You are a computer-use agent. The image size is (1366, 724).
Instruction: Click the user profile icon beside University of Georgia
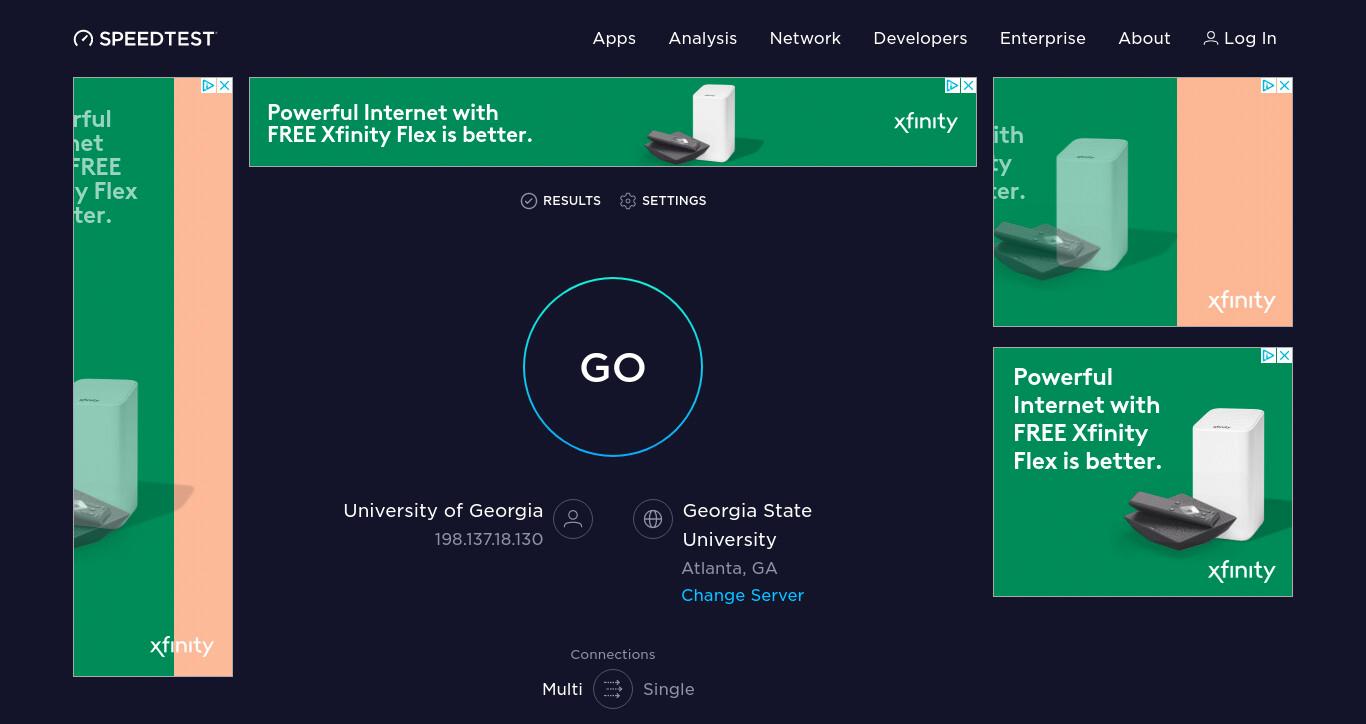tap(573, 519)
